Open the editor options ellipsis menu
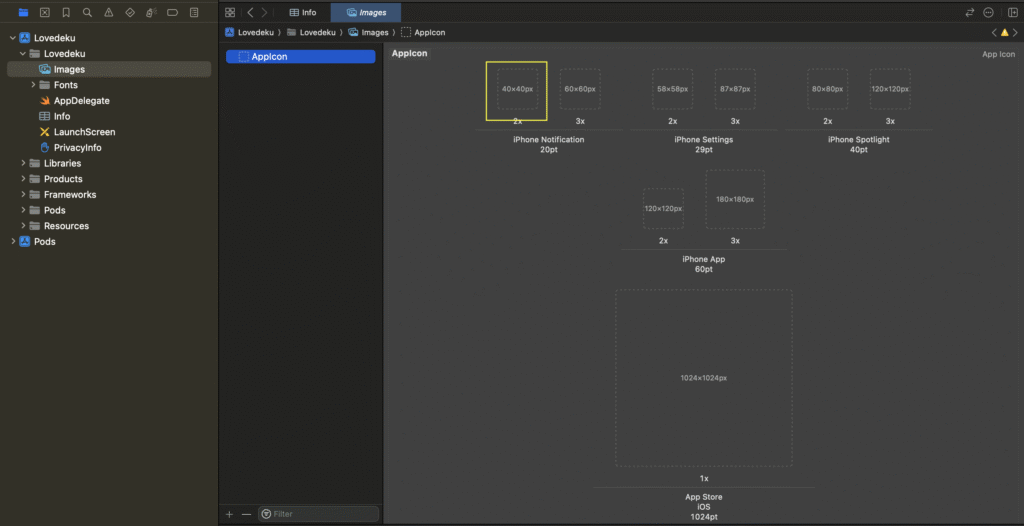The height and width of the screenshot is (526, 1024). tap(989, 13)
